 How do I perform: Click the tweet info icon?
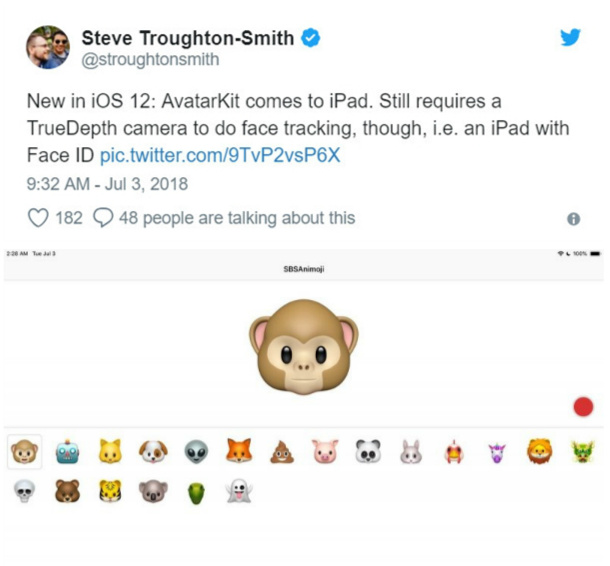pos(573,219)
